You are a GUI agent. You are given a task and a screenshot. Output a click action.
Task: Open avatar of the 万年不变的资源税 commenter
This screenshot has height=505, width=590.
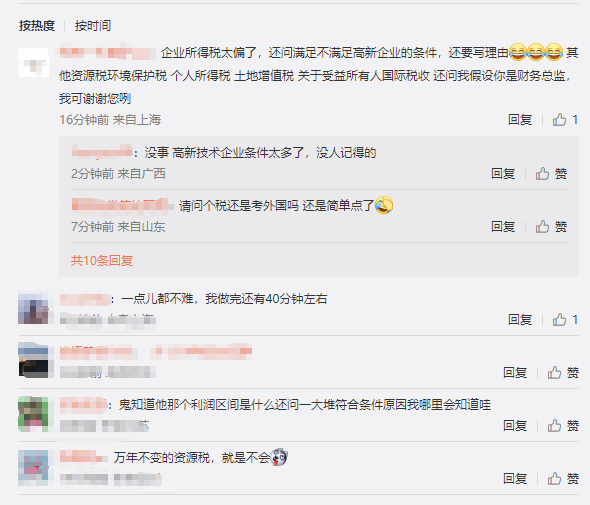[x=33, y=467]
